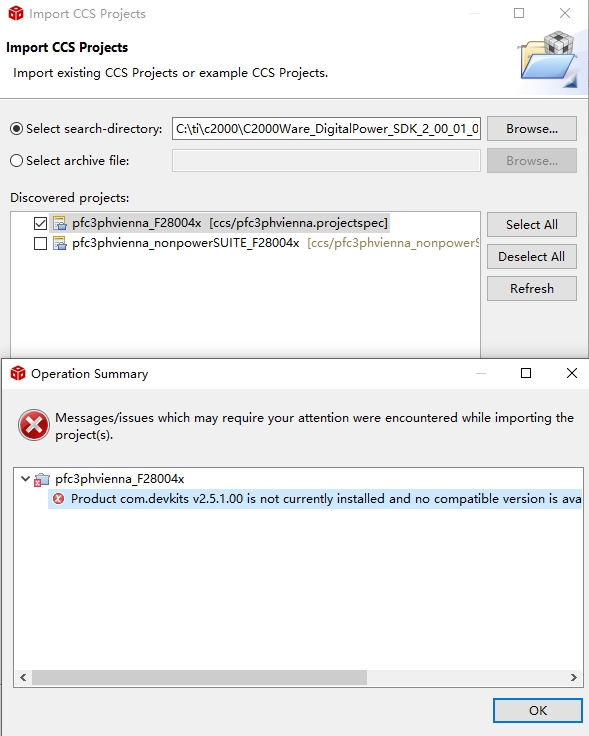589x736 pixels.
Task: Close the Import CCS Projects window
Action: point(565,13)
